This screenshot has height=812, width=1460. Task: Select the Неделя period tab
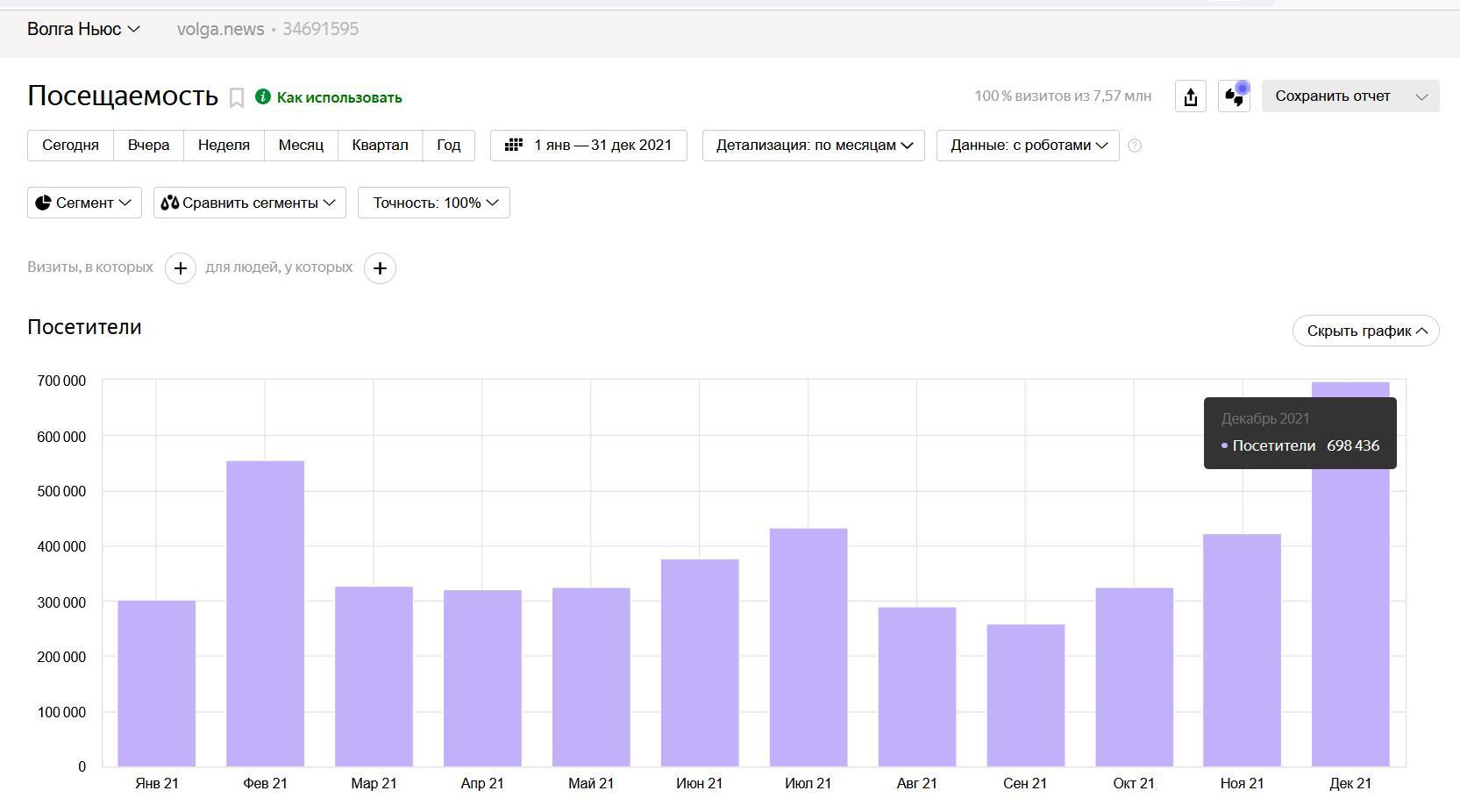click(224, 146)
